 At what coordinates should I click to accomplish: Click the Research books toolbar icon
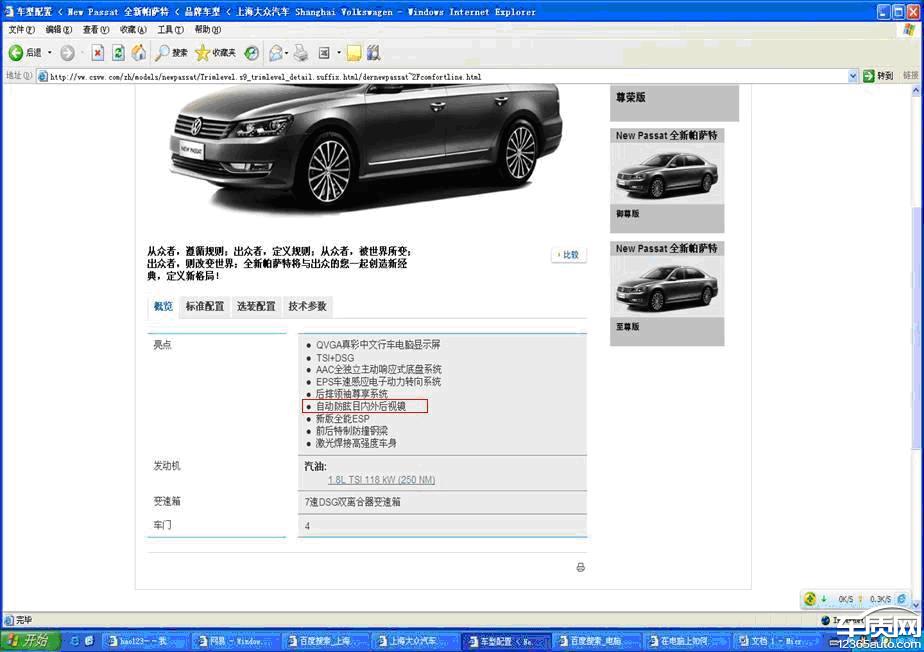tap(374, 53)
